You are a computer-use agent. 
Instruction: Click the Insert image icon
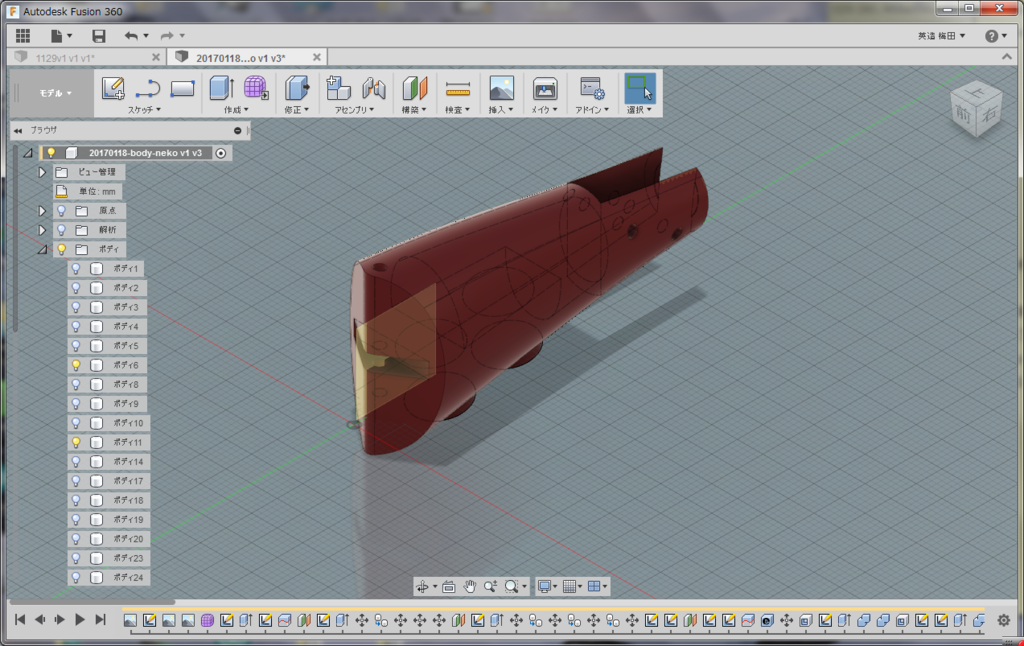502,88
